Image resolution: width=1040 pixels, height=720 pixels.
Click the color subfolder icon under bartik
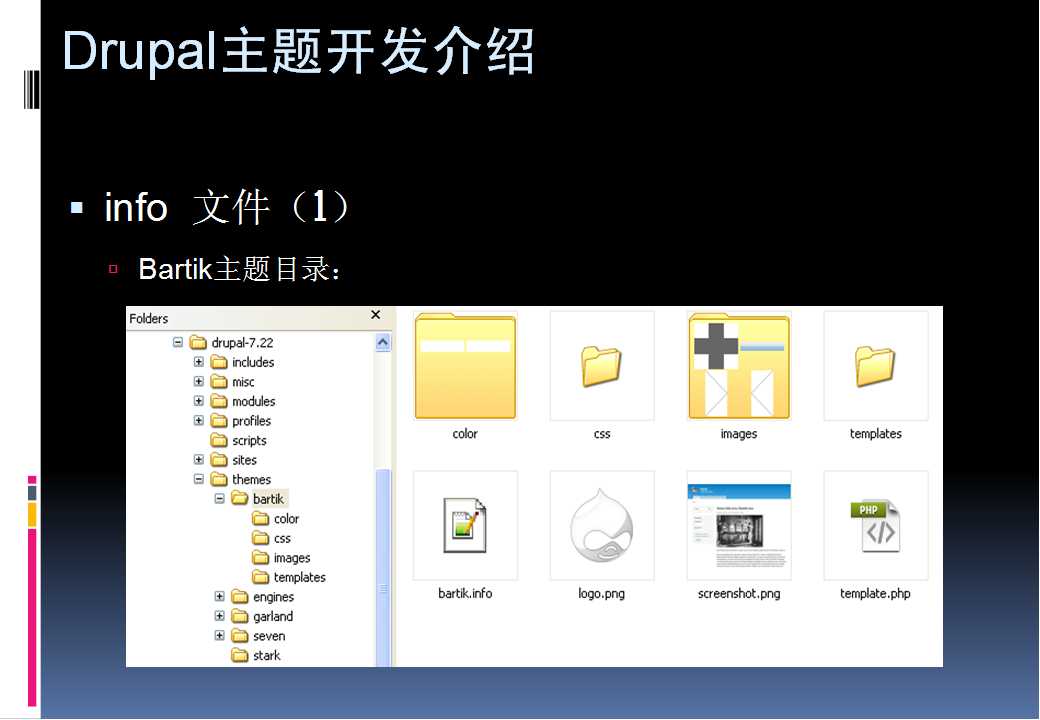[261, 518]
